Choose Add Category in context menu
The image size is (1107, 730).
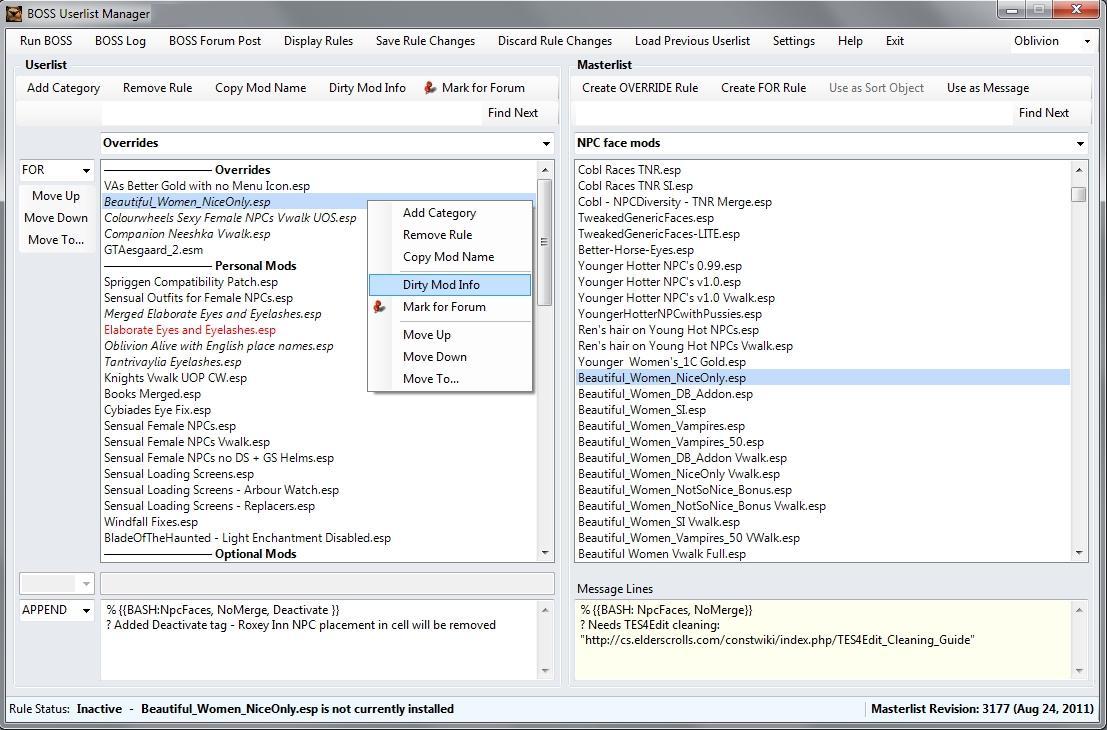click(x=450, y=213)
